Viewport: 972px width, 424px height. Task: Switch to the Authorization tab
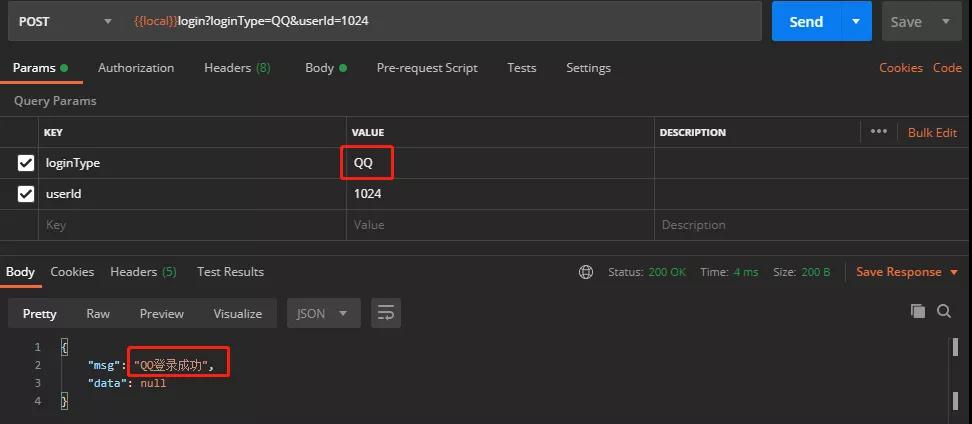coord(136,68)
